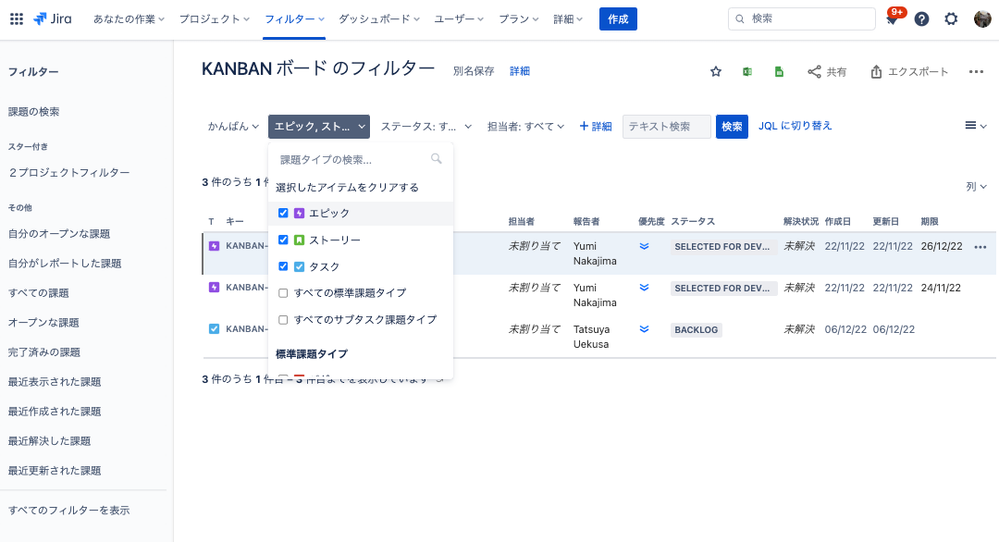The height and width of the screenshot is (542, 999).
Task: Uncheck the ストーリー checkbox
Action: point(284,239)
